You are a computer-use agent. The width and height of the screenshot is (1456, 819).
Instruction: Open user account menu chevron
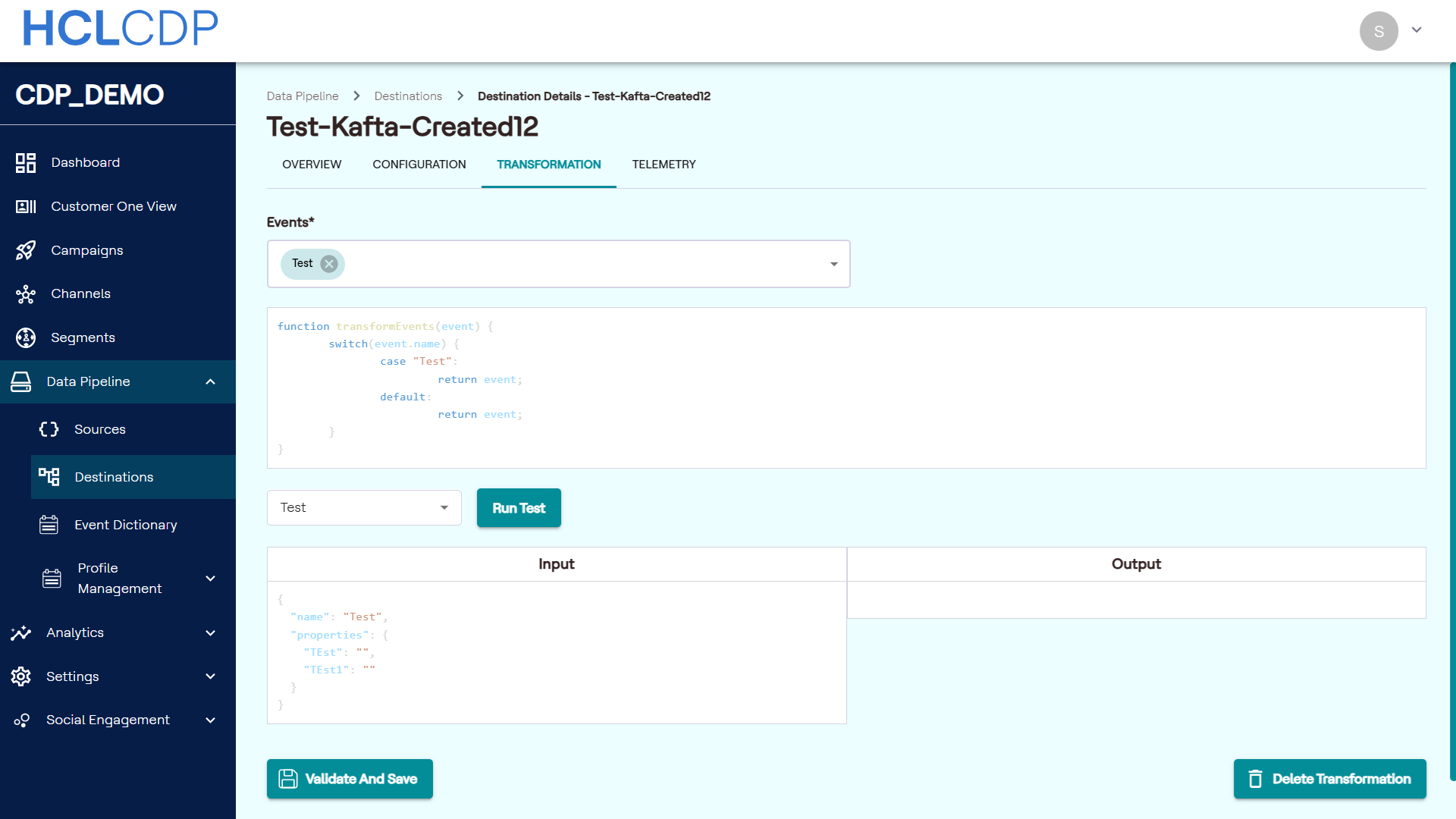[x=1417, y=30]
